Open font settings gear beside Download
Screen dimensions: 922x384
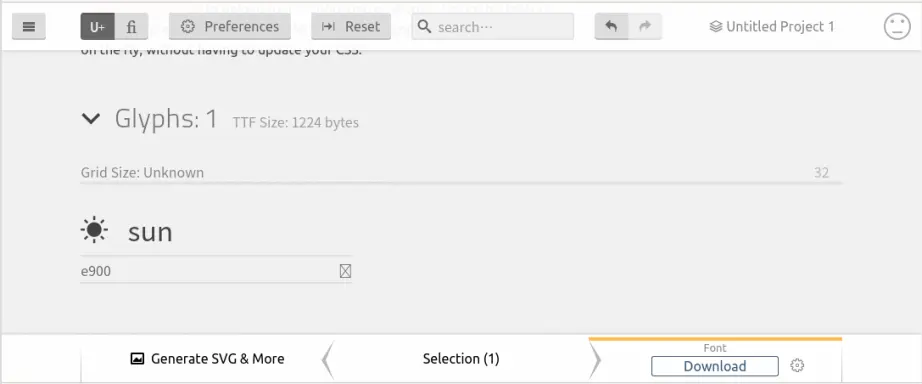(797, 366)
